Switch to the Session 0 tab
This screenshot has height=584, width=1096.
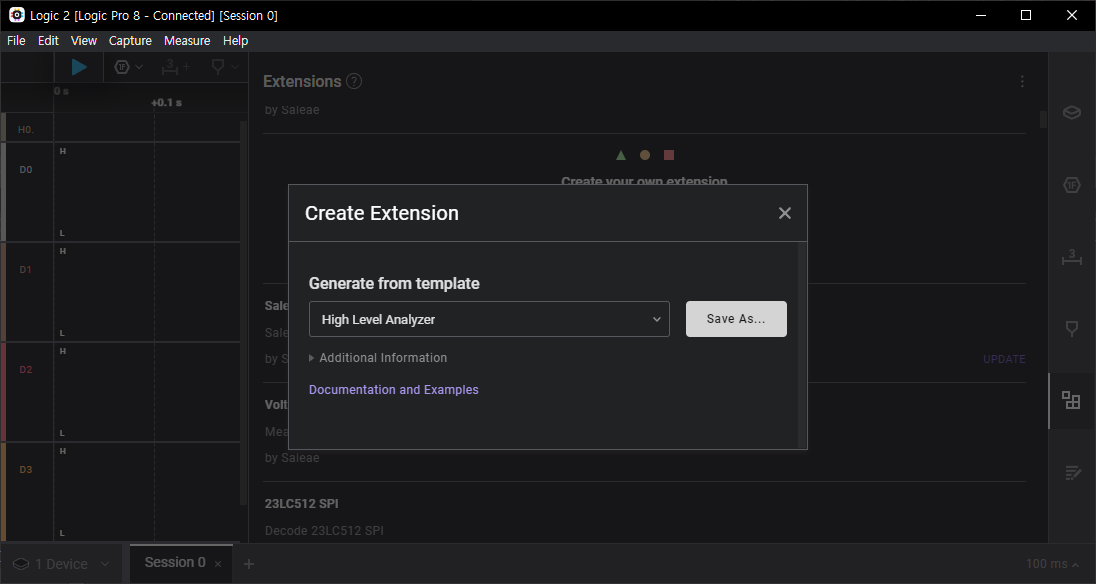click(175, 563)
